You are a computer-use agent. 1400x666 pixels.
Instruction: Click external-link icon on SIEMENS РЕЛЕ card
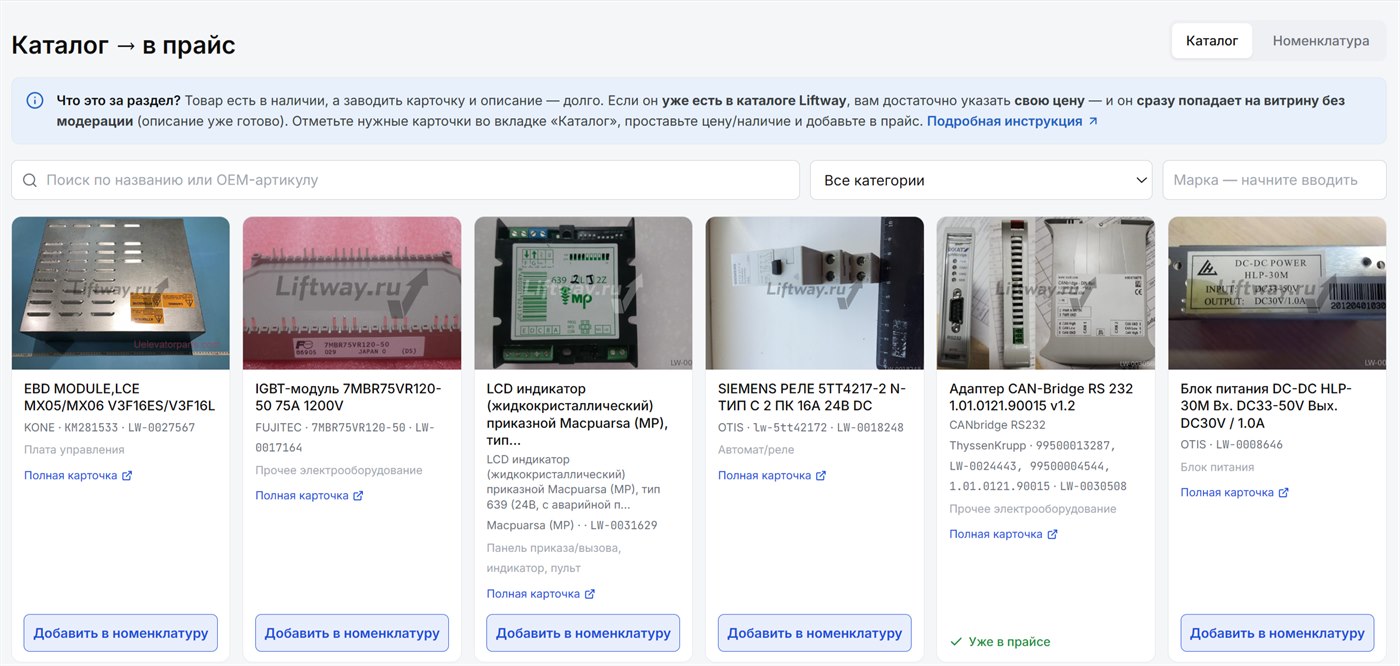[x=821, y=476]
